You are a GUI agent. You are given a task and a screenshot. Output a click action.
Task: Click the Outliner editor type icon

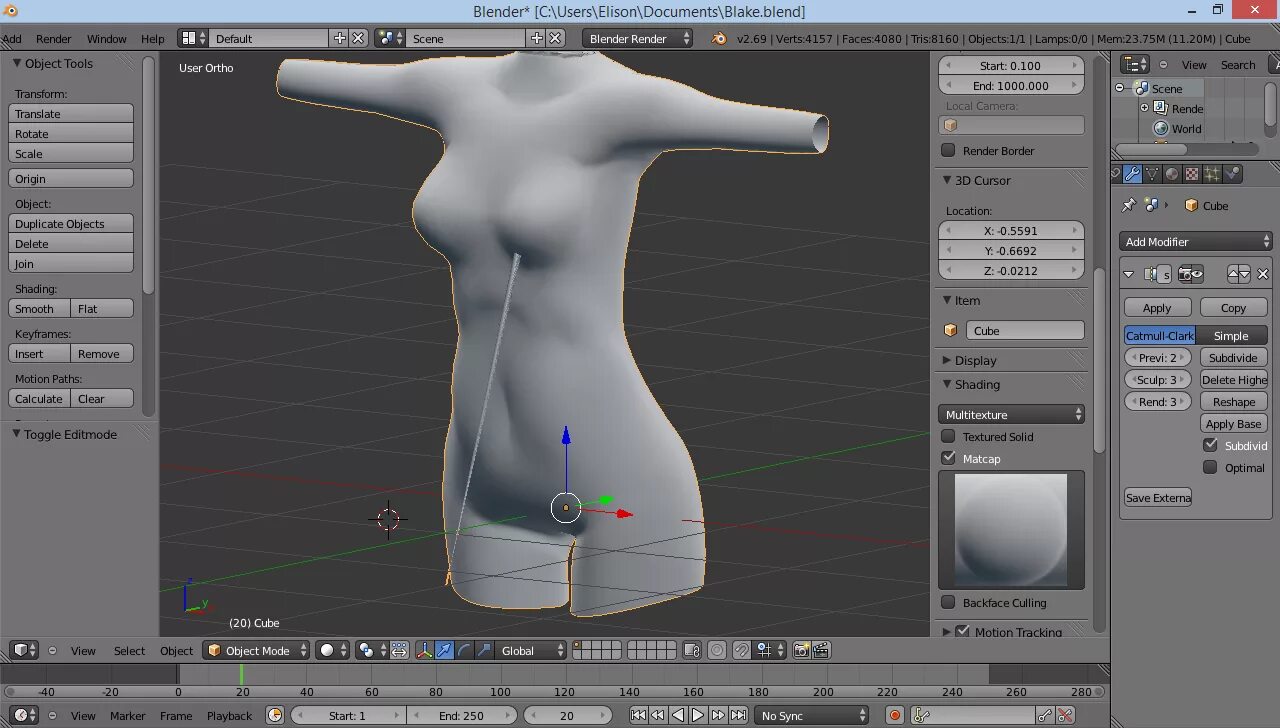tap(1133, 64)
